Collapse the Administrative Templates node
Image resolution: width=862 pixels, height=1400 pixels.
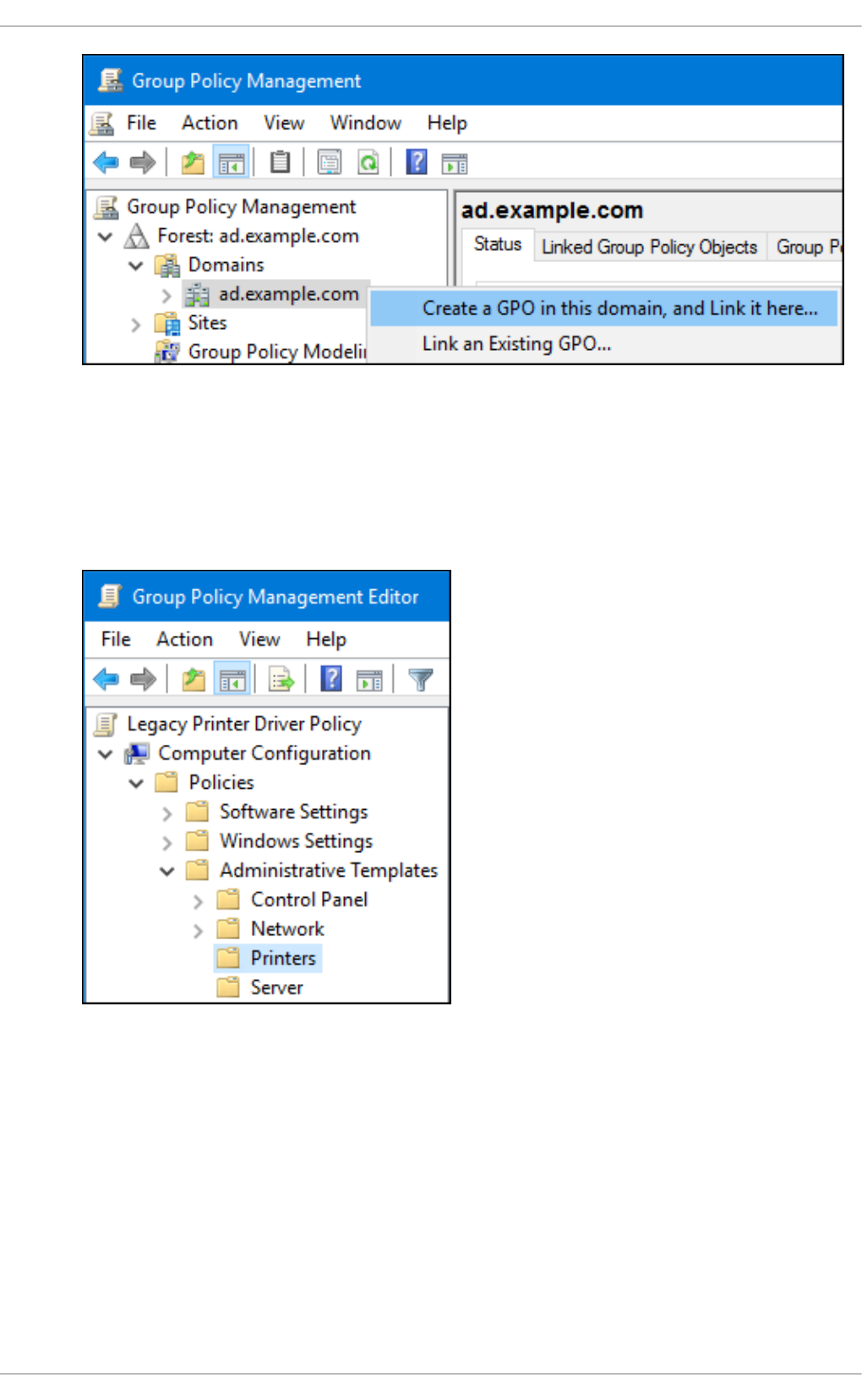[x=167, y=871]
